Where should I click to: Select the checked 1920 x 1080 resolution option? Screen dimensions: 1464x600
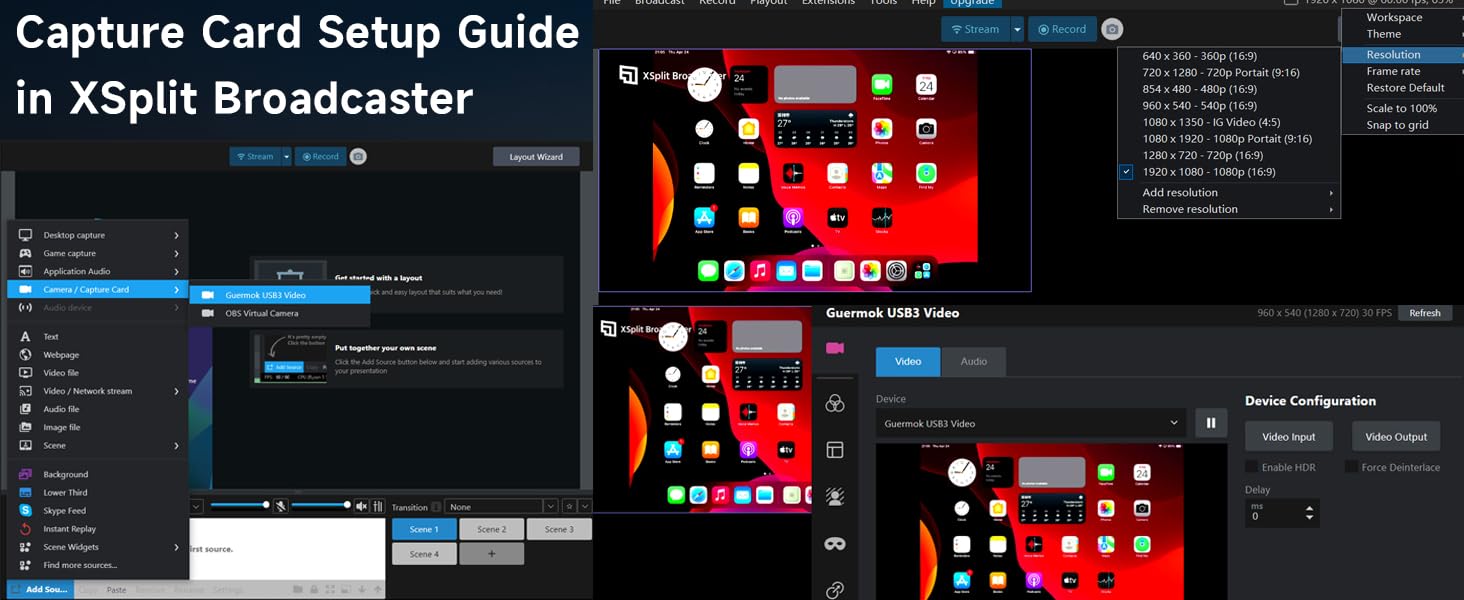(x=1208, y=172)
